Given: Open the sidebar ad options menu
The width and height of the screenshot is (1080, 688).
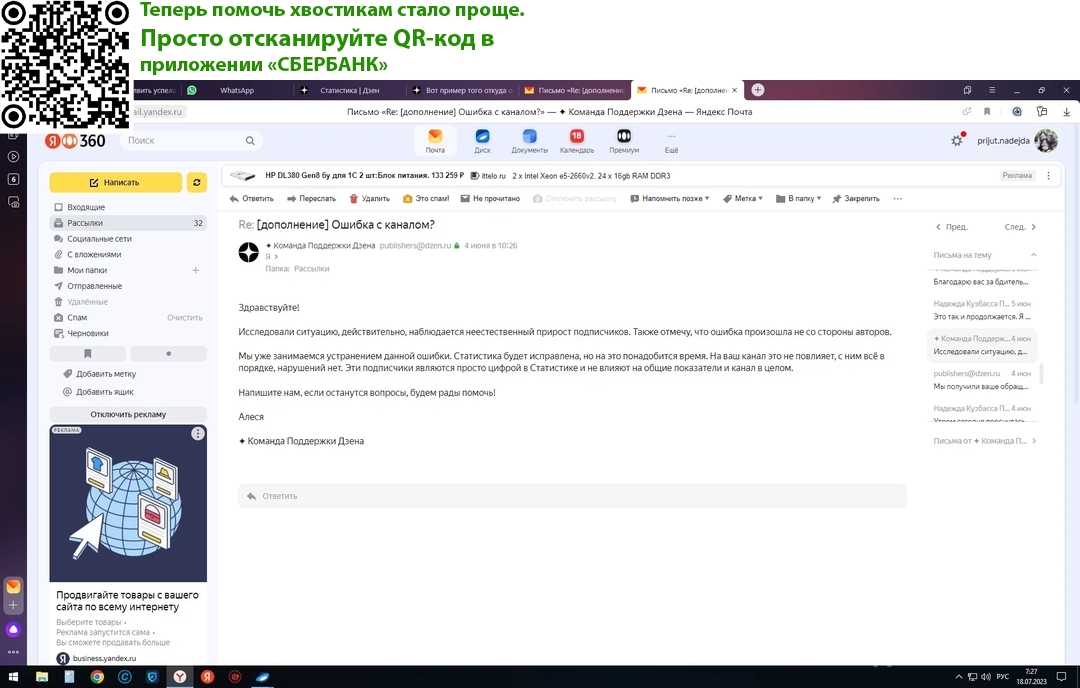Looking at the screenshot, I should (198, 433).
